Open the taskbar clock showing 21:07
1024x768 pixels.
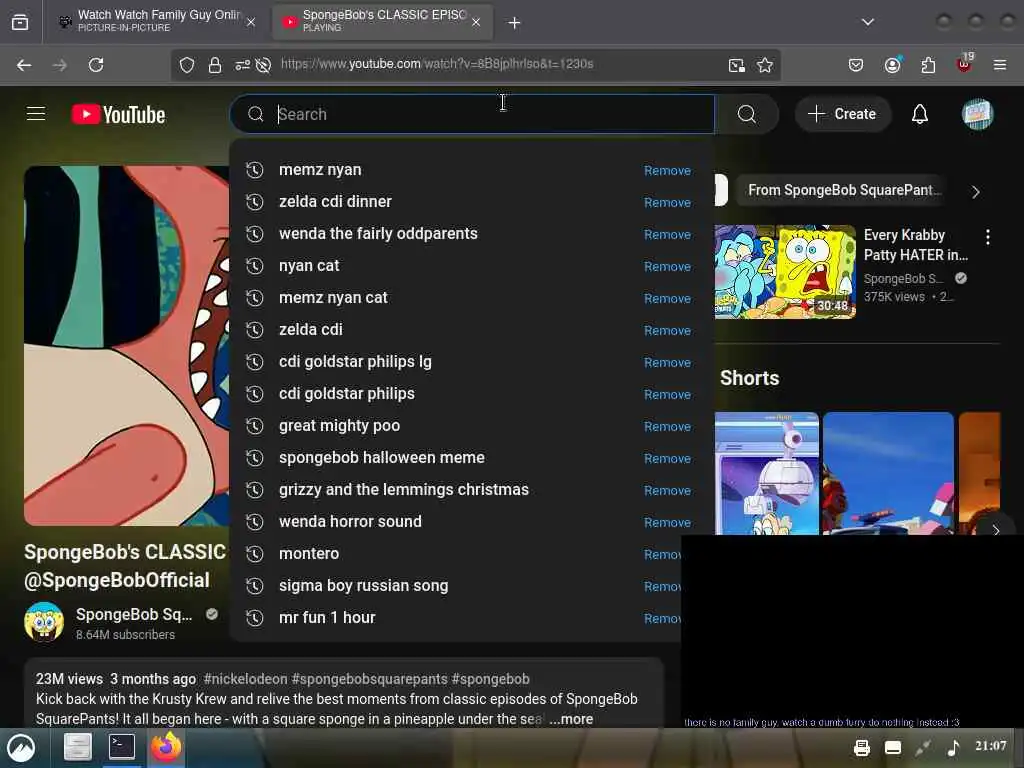(990, 746)
